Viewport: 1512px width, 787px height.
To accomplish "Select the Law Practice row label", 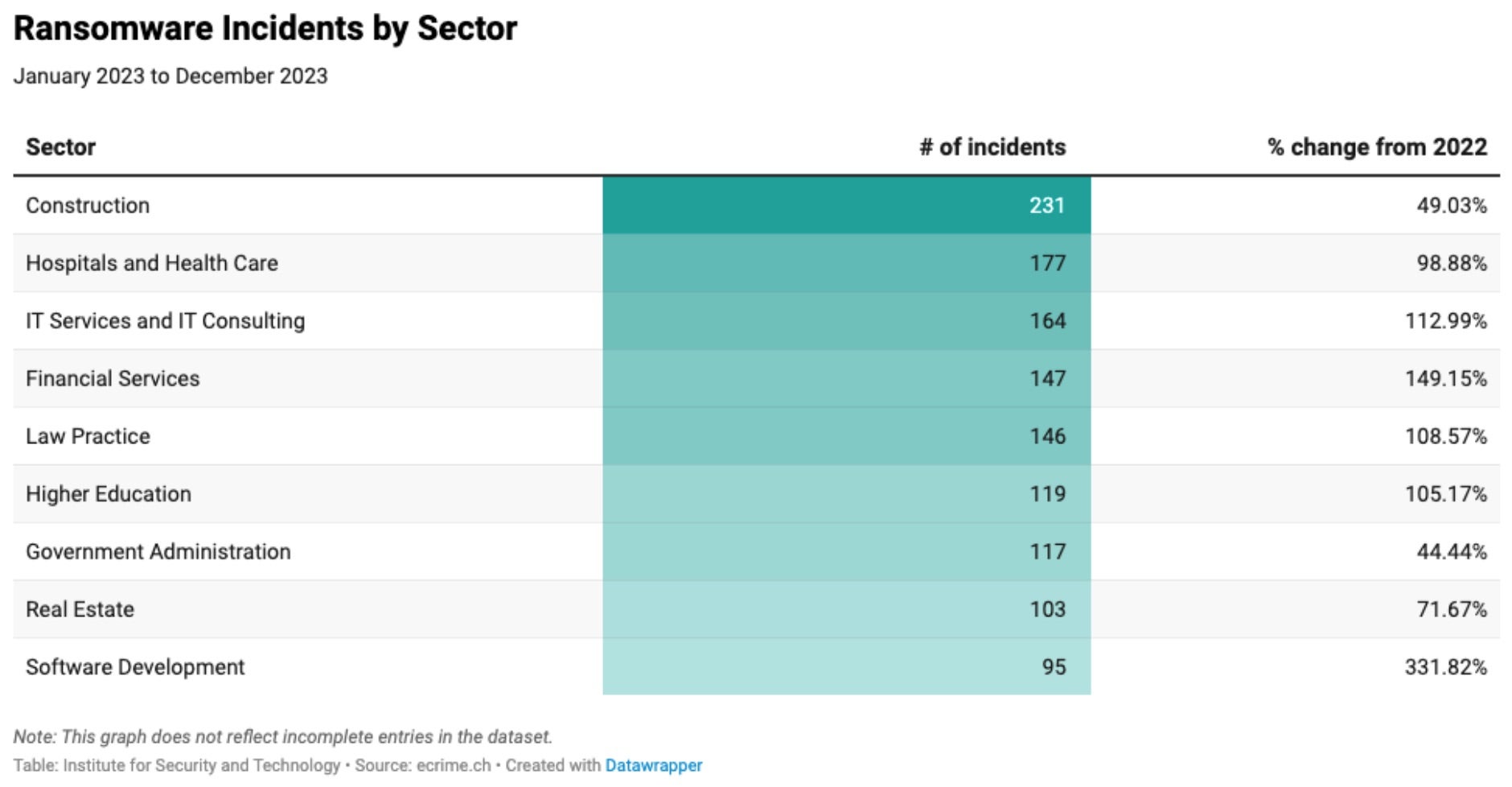I will (88, 436).
